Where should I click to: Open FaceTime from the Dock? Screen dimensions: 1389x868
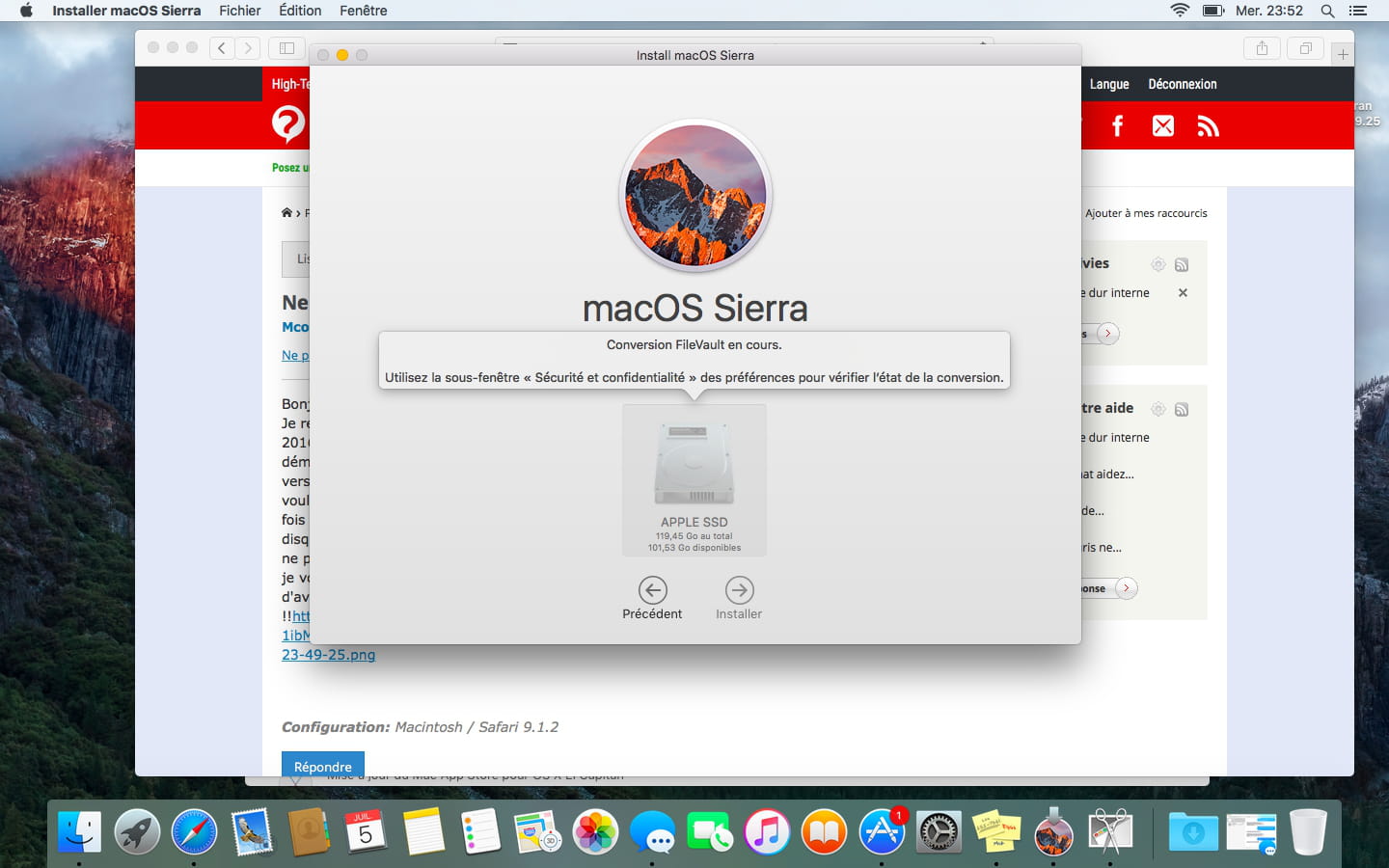pyautogui.click(x=710, y=831)
